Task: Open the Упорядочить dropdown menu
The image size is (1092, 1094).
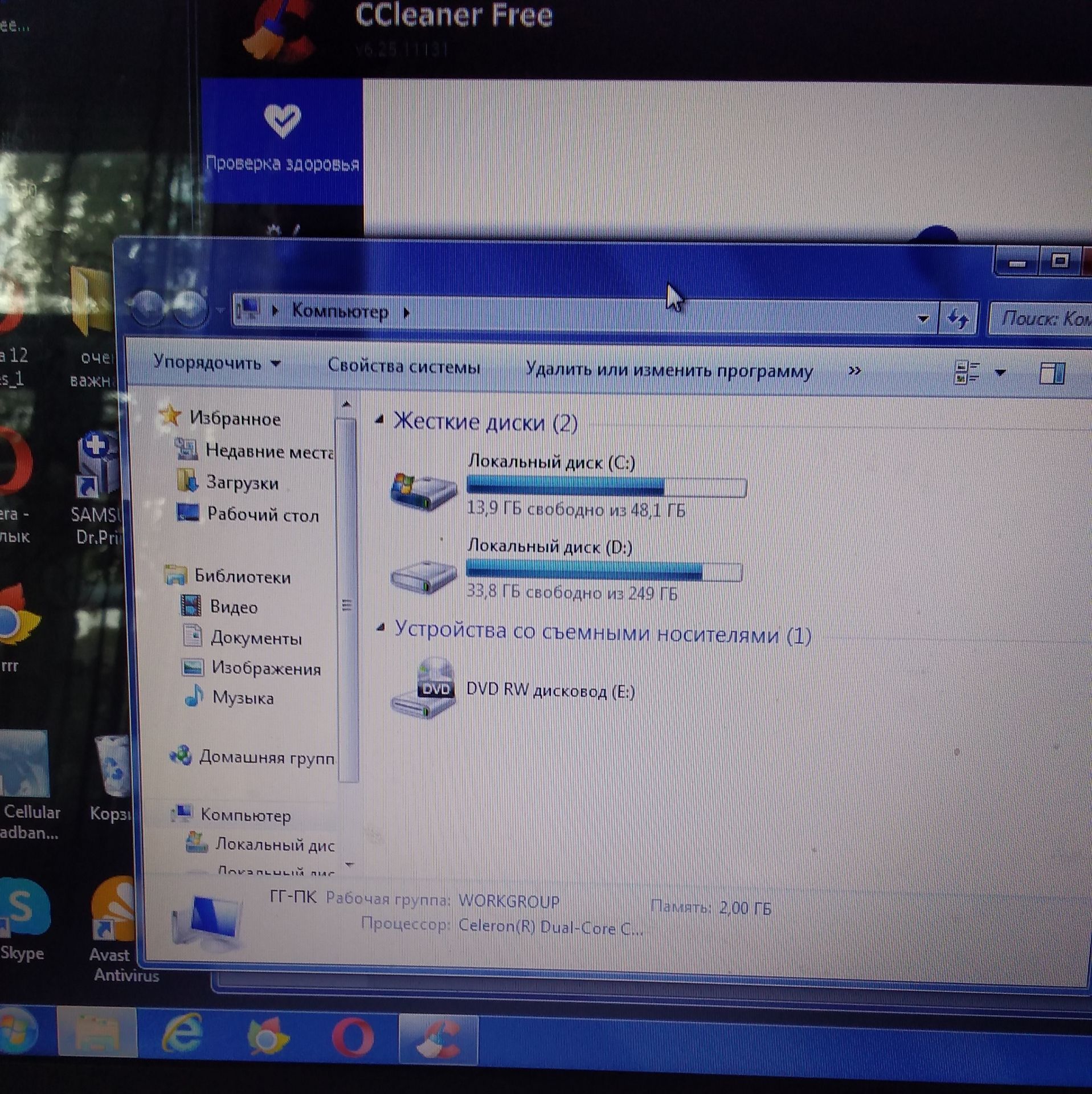Action: click(x=217, y=362)
